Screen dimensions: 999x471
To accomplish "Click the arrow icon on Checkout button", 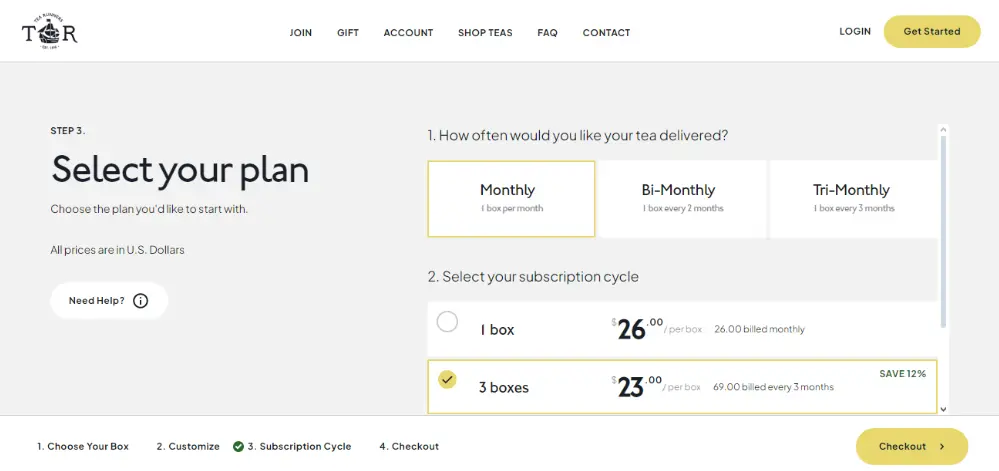I will 942,447.
